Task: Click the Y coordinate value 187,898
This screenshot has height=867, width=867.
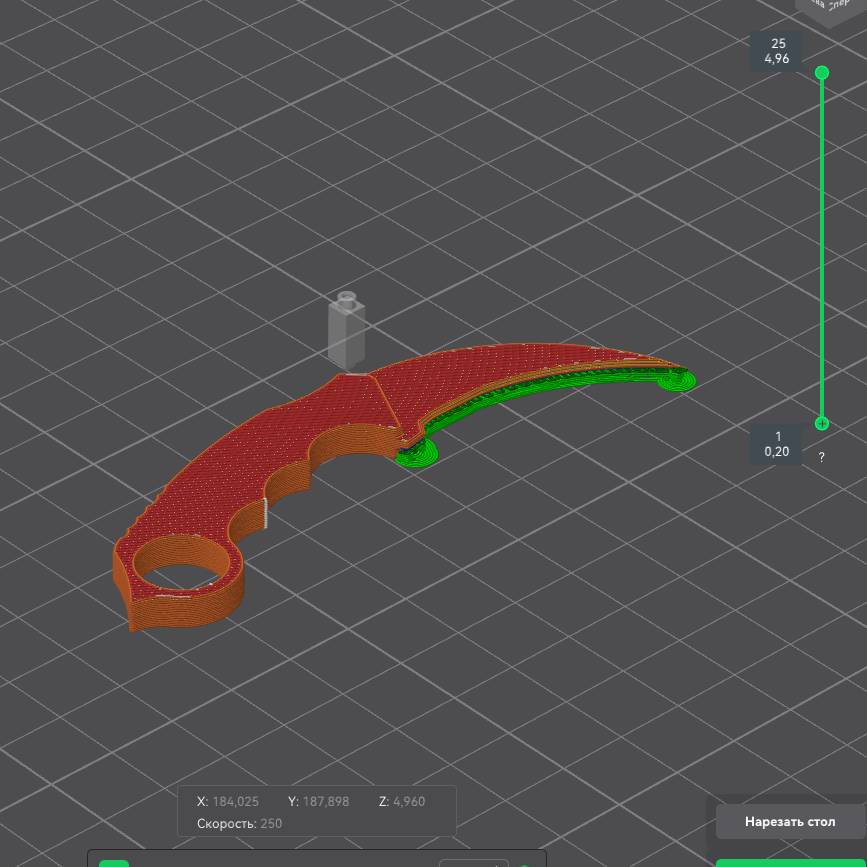Action: click(x=326, y=801)
